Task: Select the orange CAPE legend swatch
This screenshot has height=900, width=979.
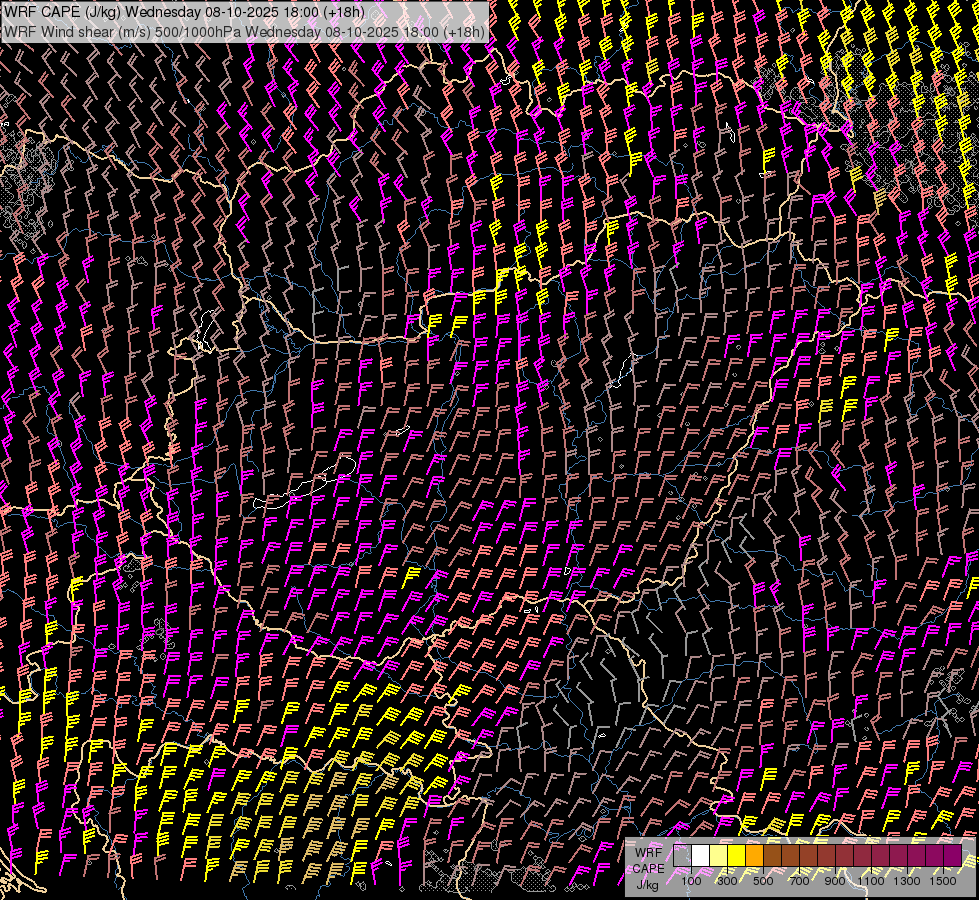Action: coord(754,856)
